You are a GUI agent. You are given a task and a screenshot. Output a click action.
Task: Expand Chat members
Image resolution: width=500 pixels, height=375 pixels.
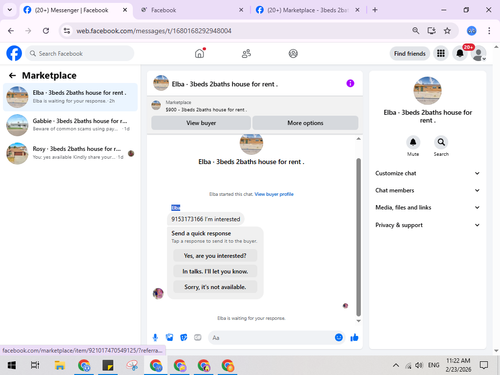coord(427,190)
